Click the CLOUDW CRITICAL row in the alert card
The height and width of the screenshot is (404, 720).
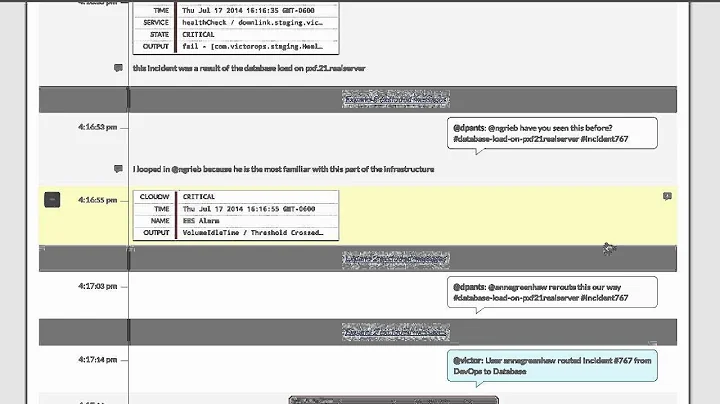click(x=236, y=196)
